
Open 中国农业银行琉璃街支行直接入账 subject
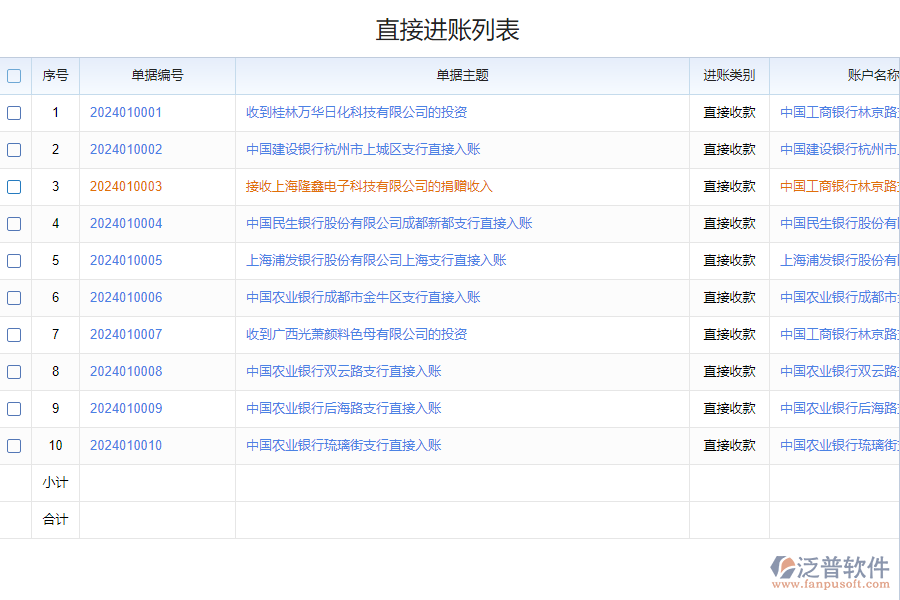(x=344, y=446)
